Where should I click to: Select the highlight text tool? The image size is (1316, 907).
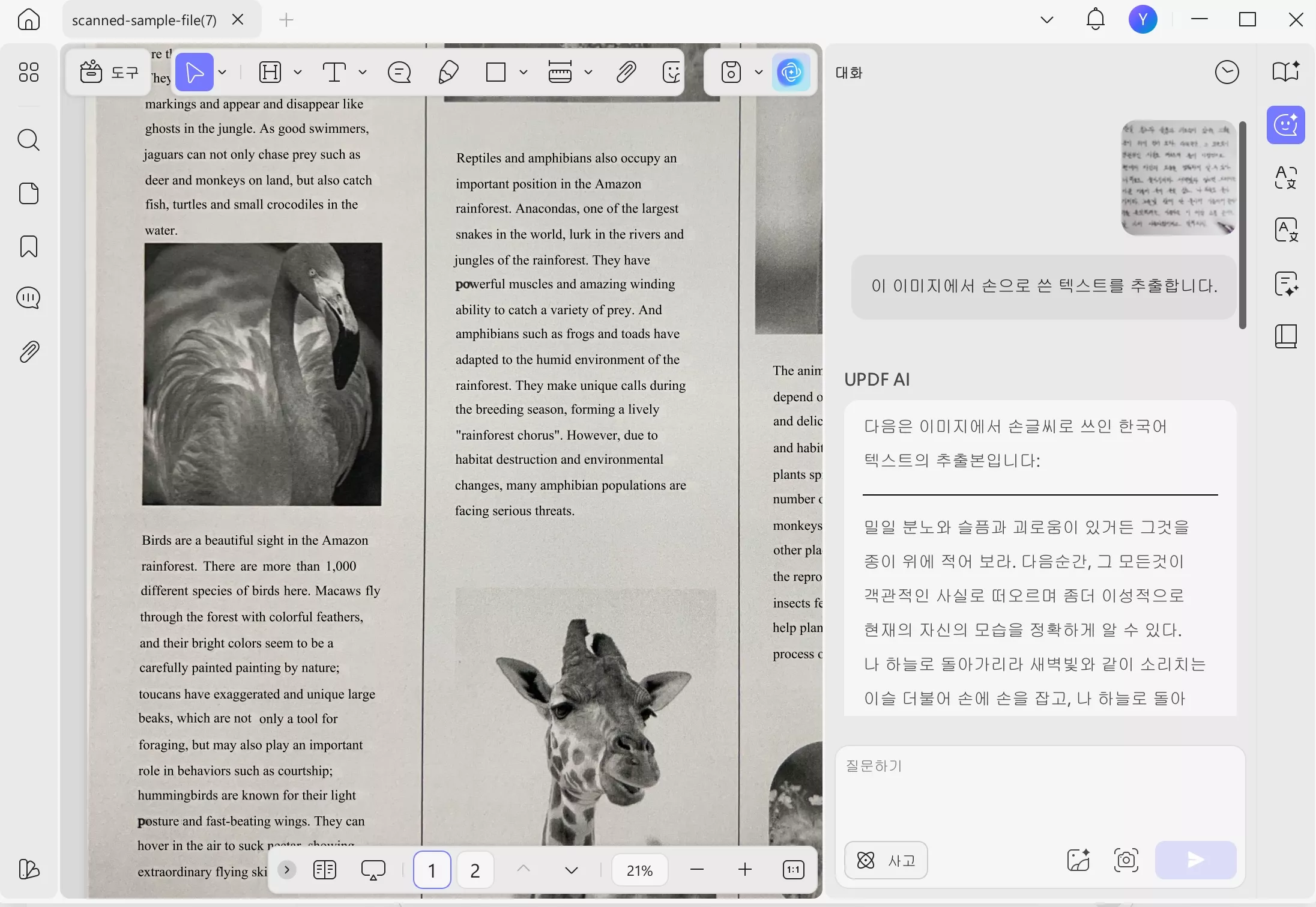[270, 72]
